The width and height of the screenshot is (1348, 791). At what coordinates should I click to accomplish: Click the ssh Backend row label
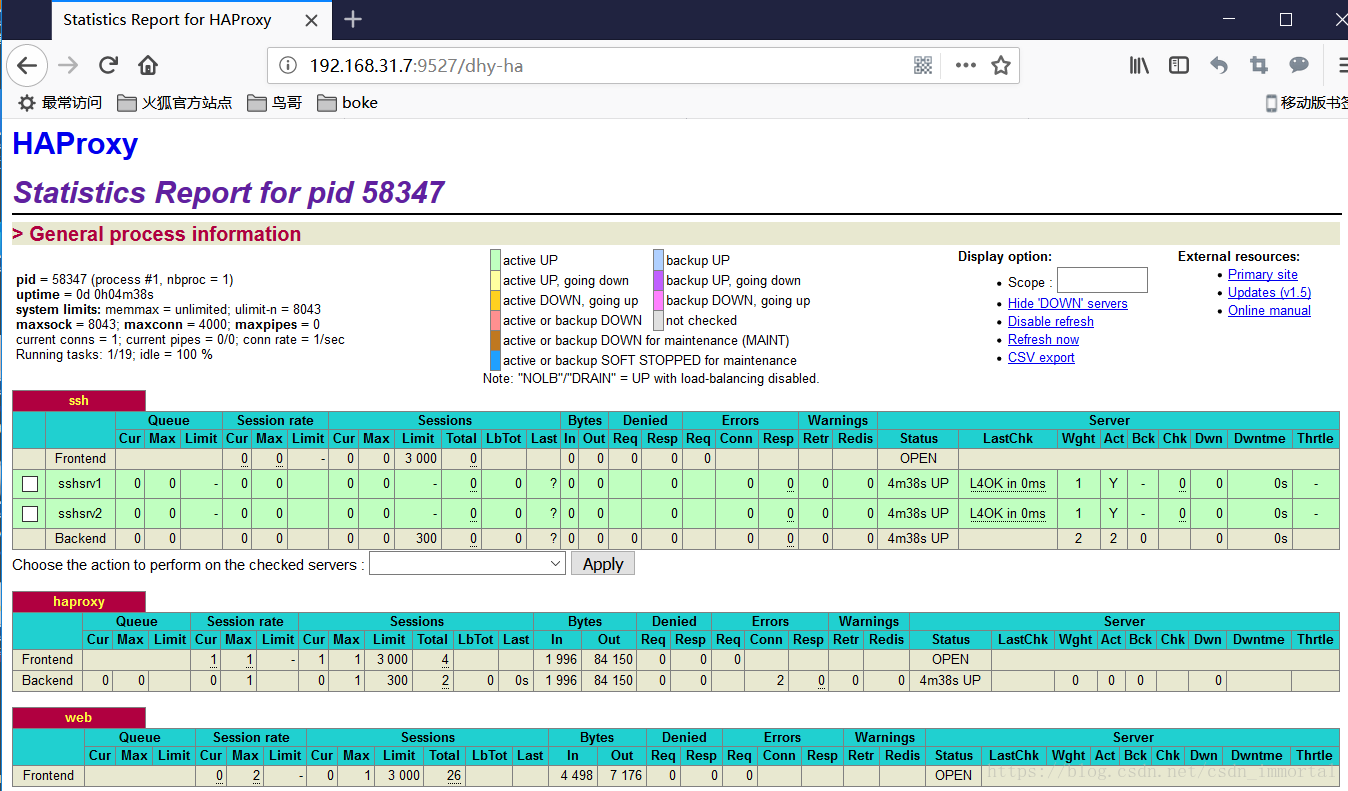80,539
